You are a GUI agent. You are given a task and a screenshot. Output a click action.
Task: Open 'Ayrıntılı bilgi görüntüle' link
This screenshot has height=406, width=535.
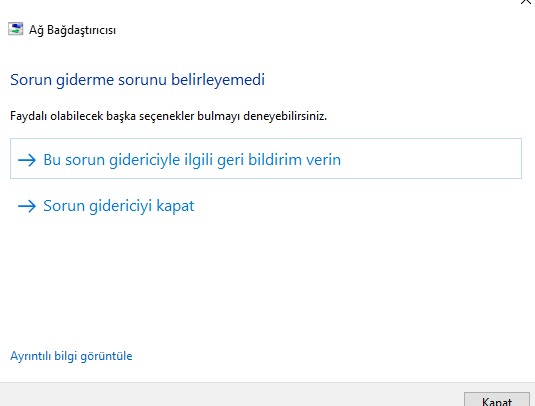[71, 356]
